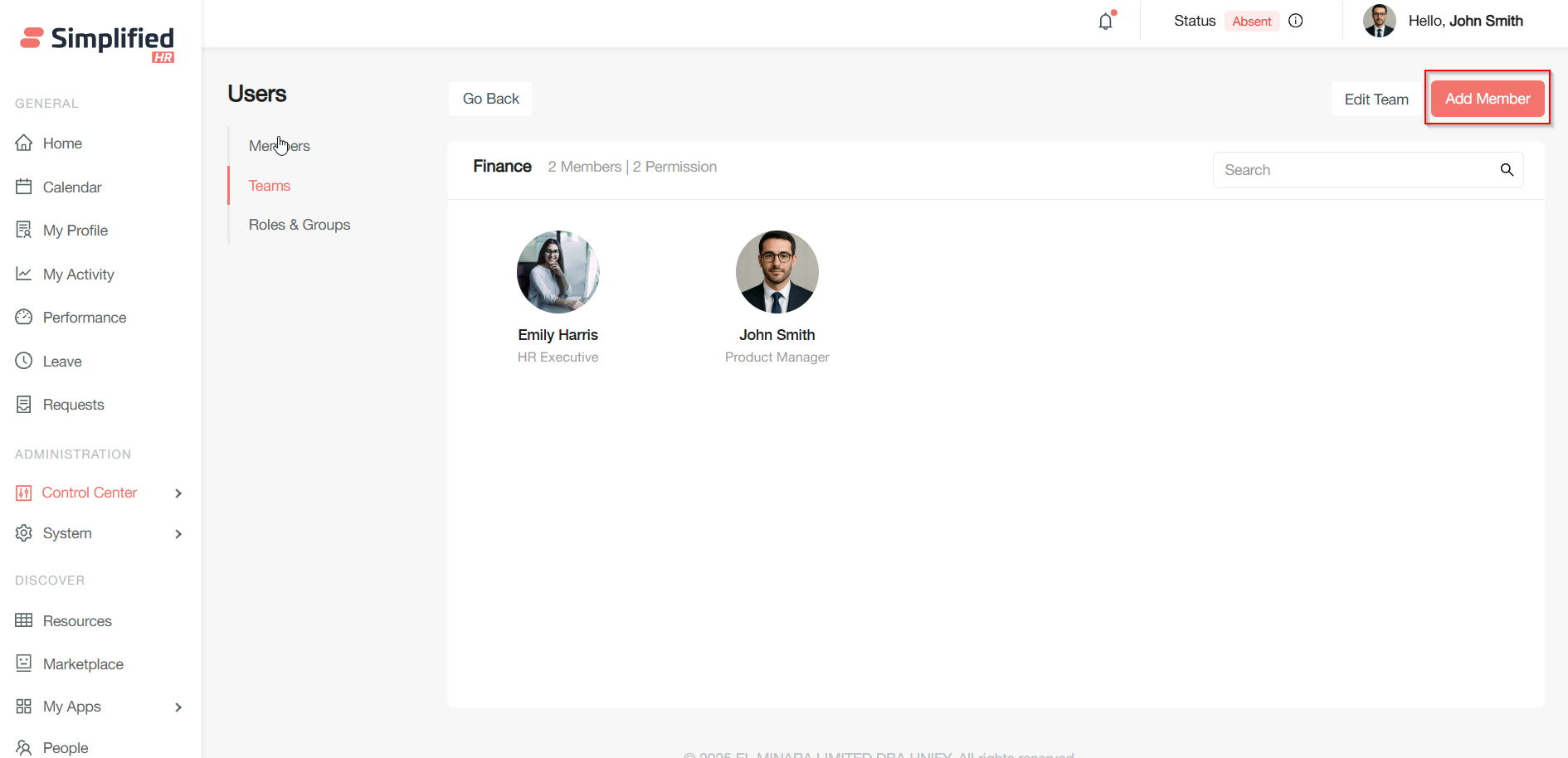Viewport: 1568px width, 758px height.
Task: Click the Performance gauge icon
Action: [24, 318]
